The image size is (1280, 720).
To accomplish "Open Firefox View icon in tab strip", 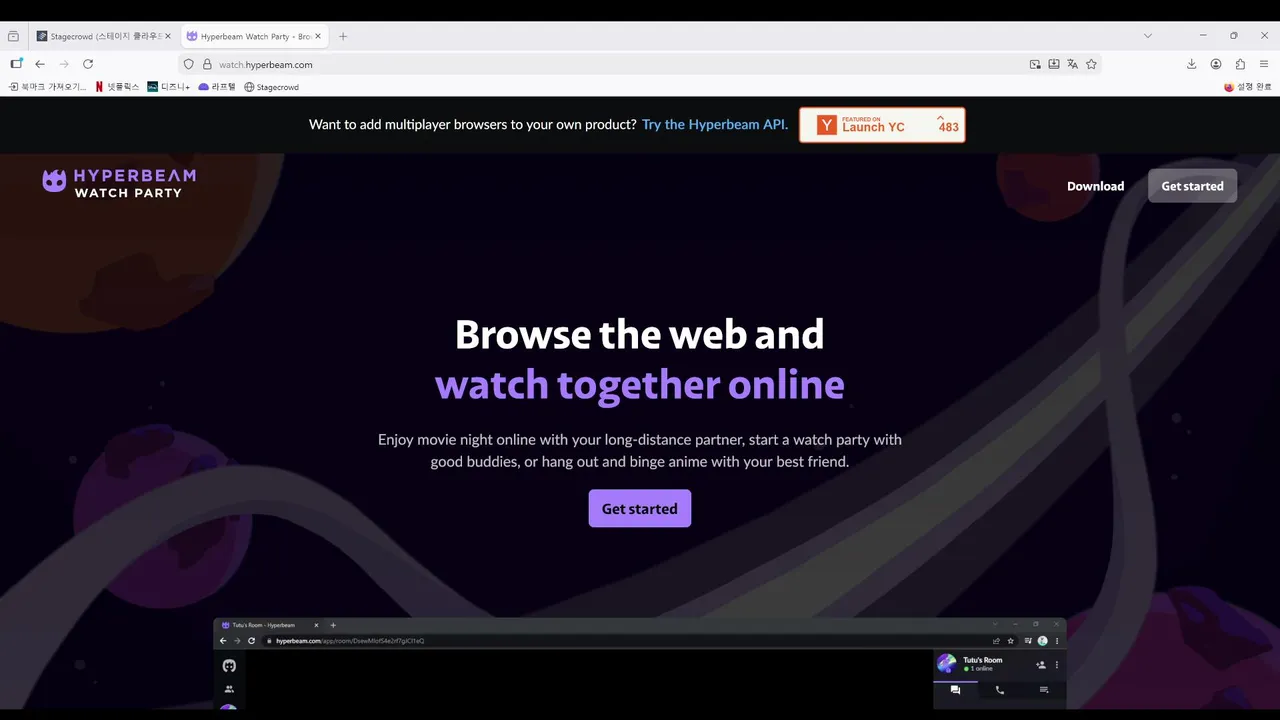I will coord(13,36).
